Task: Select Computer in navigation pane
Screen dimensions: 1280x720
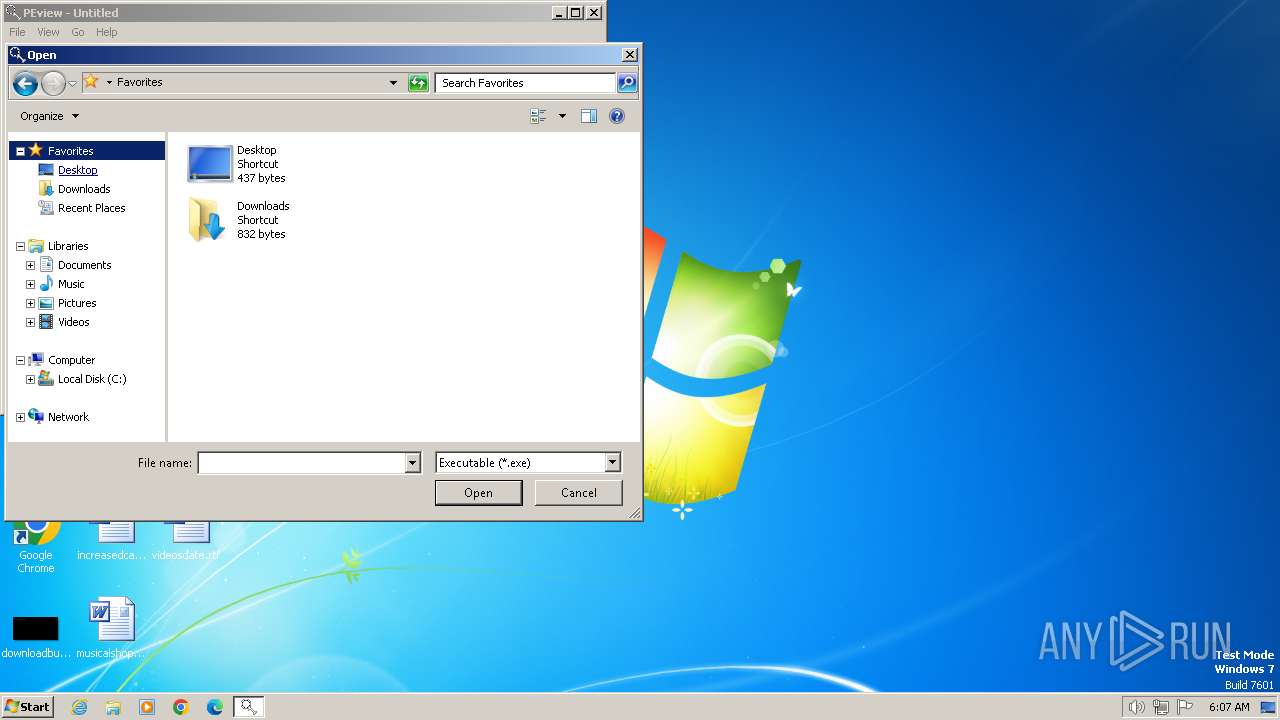Action: (x=71, y=360)
